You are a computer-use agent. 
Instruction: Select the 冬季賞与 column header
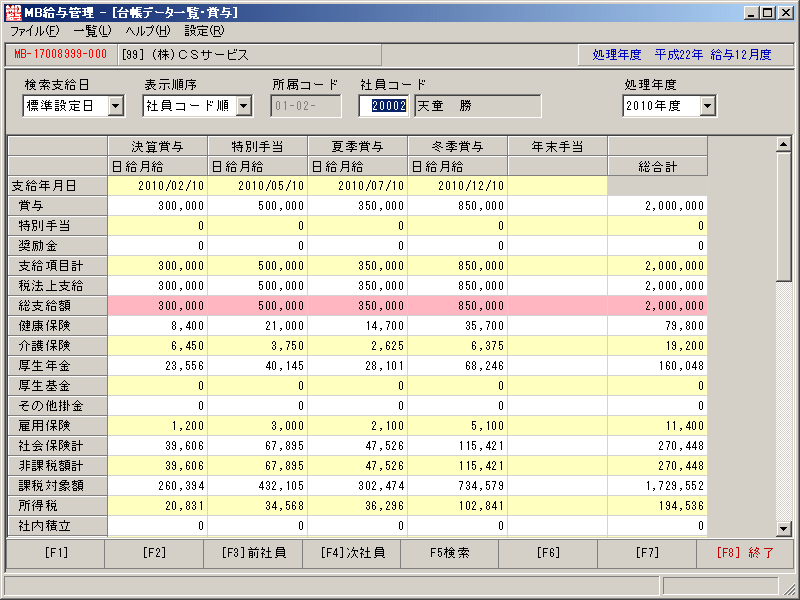click(x=458, y=147)
